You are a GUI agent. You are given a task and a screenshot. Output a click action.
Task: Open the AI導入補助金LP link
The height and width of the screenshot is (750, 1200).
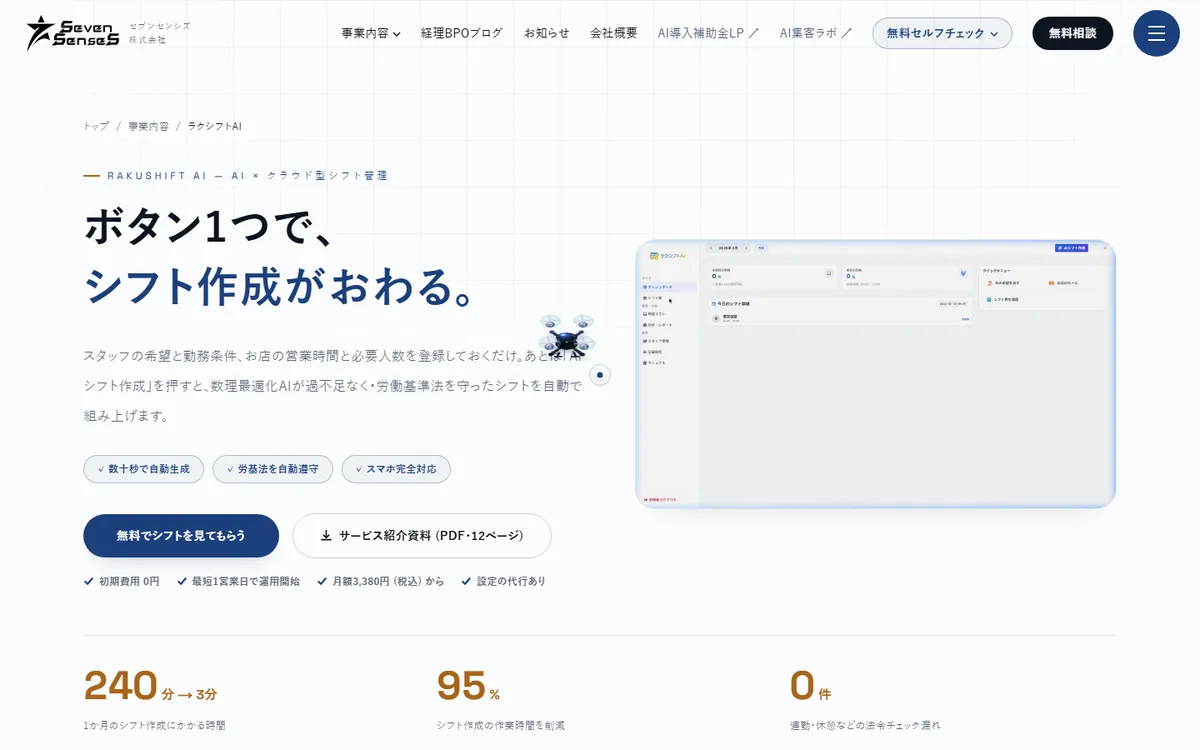[x=708, y=33]
